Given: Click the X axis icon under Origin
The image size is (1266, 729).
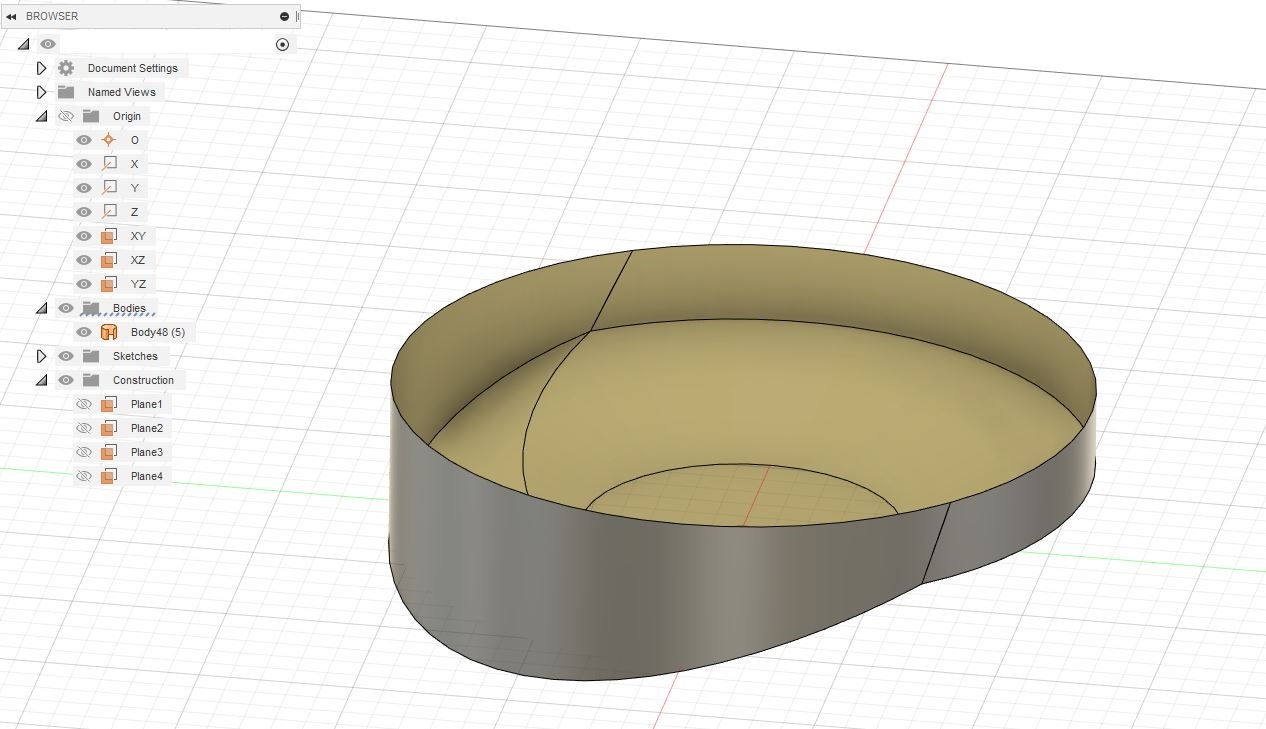Looking at the screenshot, I should [x=107, y=164].
